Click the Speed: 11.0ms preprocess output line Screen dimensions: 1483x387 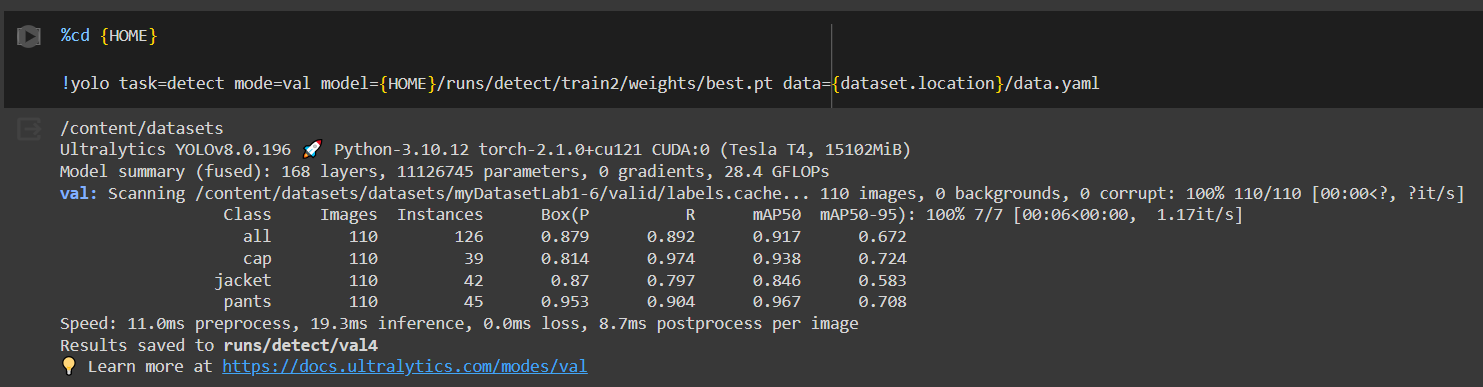pos(459,323)
